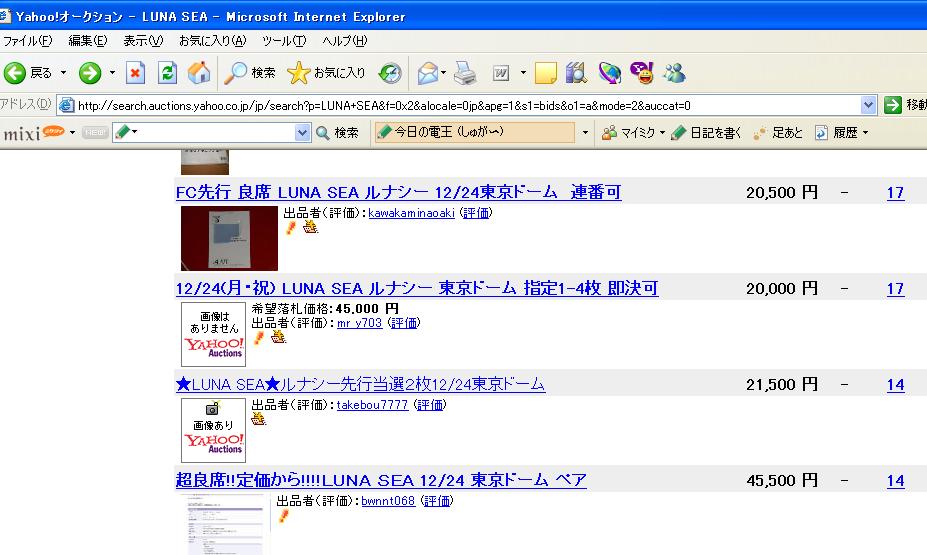The image size is (927, 555).
Task: Expand the address bar URL dropdown
Action: [867, 106]
